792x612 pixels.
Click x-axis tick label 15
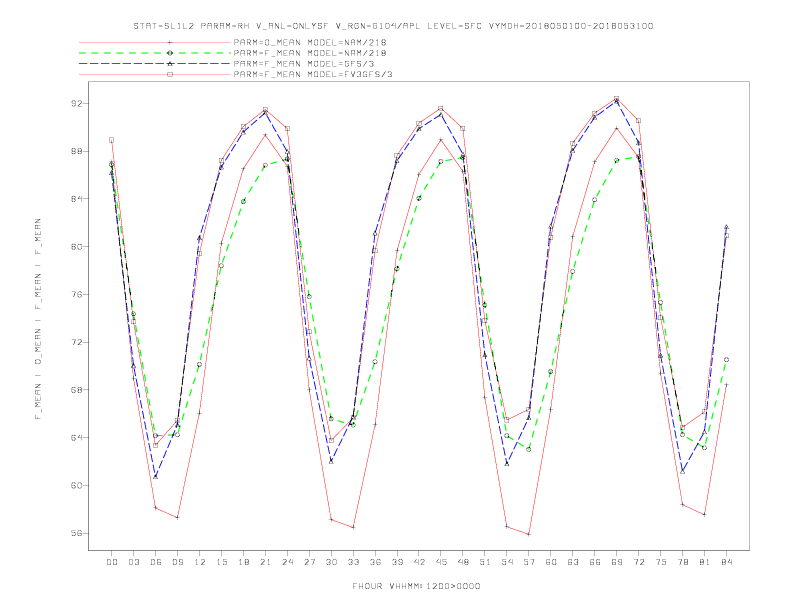click(221, 562)
